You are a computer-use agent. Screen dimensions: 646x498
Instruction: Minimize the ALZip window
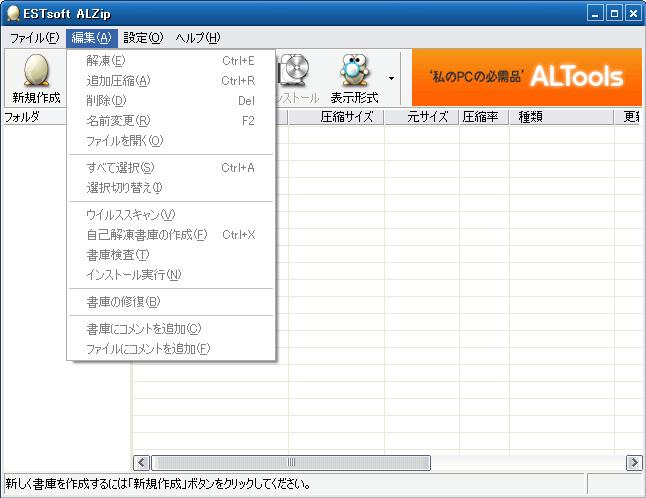pyautogui.click(x=595, y=14)
